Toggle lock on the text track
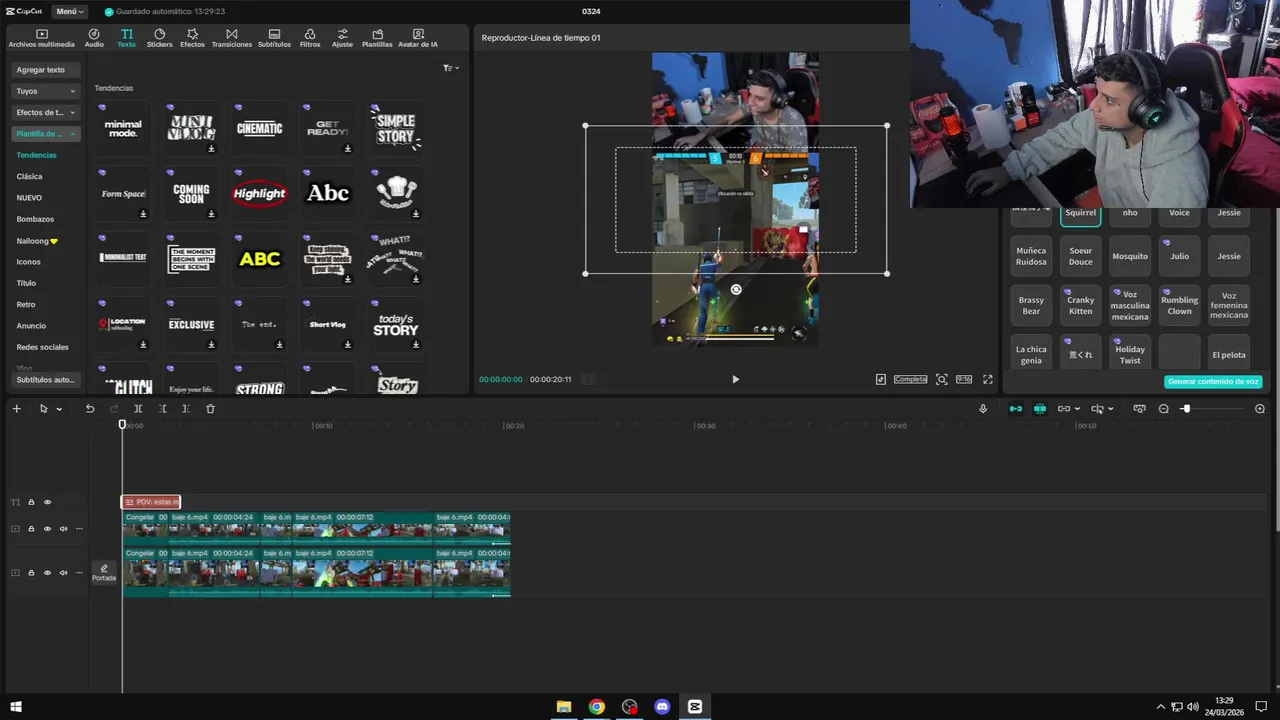Viewport: 1280px width, 720px height. coord(31,502)
